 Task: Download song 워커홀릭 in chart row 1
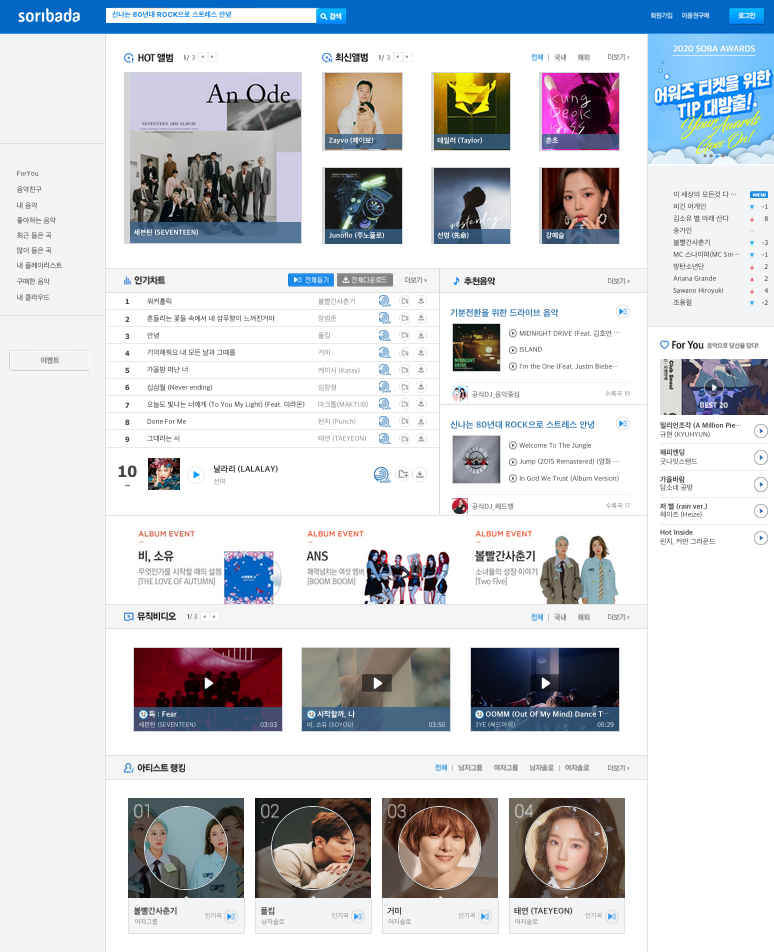(x=421, y=301)
